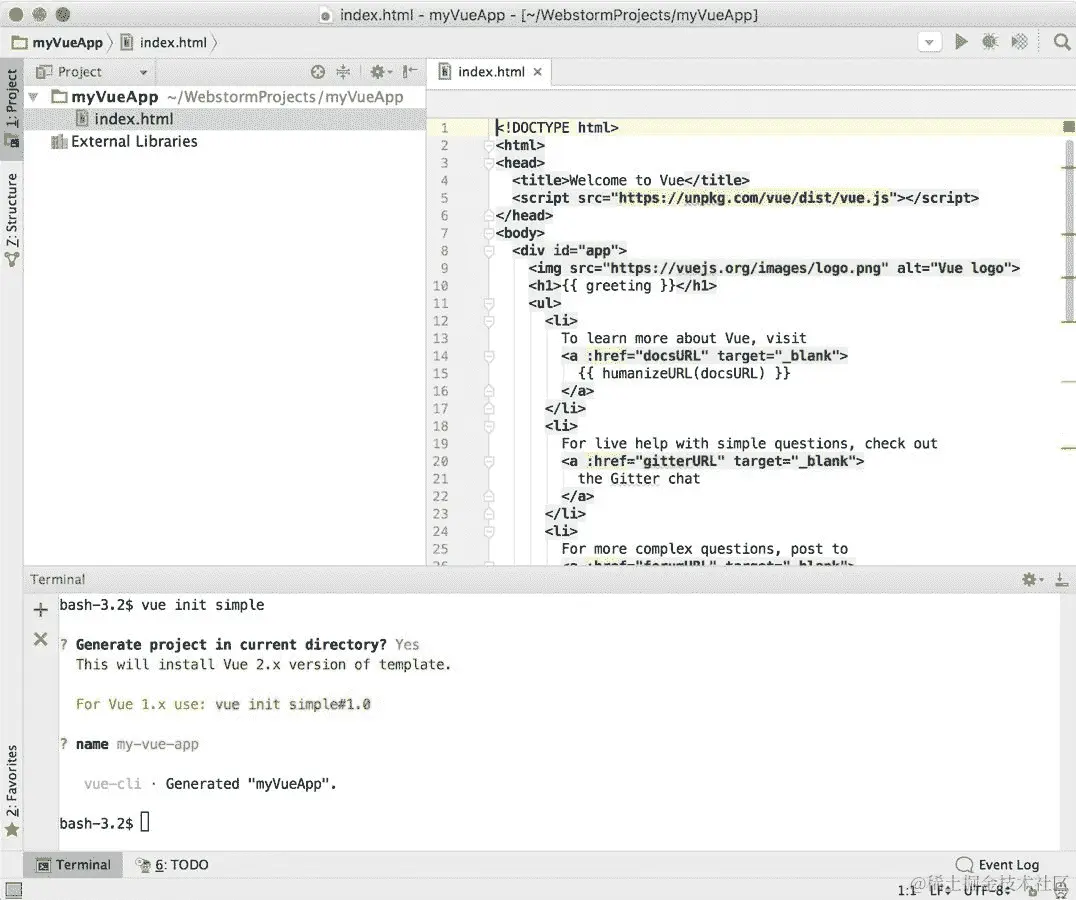The image size is (1076, 900).
Task: Click Scroll from Source target icon
Action: [318, 72]
